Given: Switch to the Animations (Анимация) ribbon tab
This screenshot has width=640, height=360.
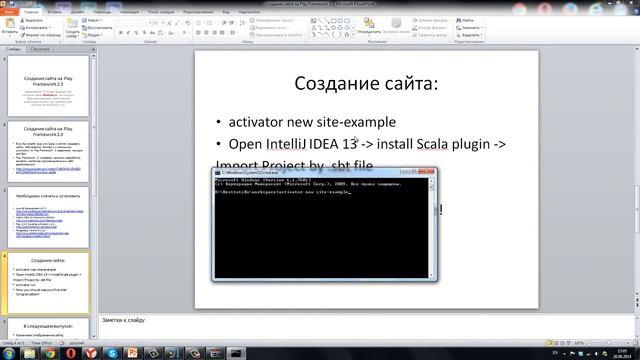Looking at the screenshot, I should pos(129,12).
